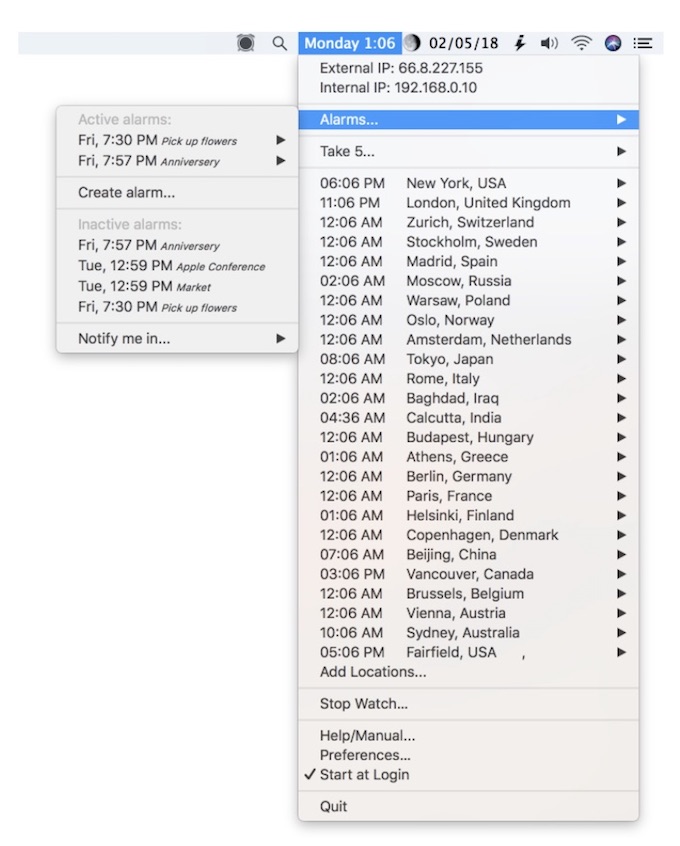Click the volume speaker icon
This screenshot has height=846, width=680.
(549, 43)
